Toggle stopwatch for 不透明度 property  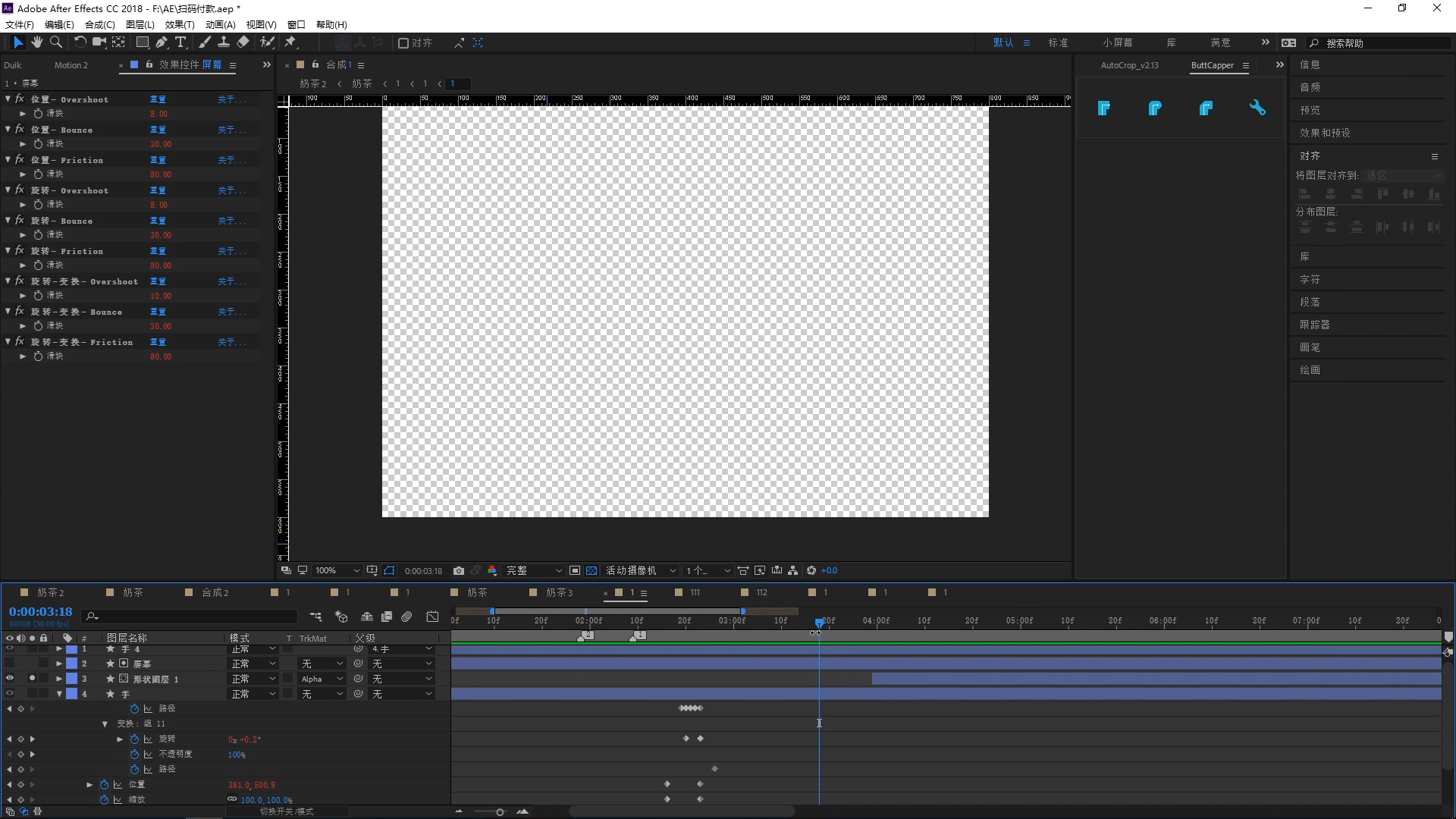(134, 755)
